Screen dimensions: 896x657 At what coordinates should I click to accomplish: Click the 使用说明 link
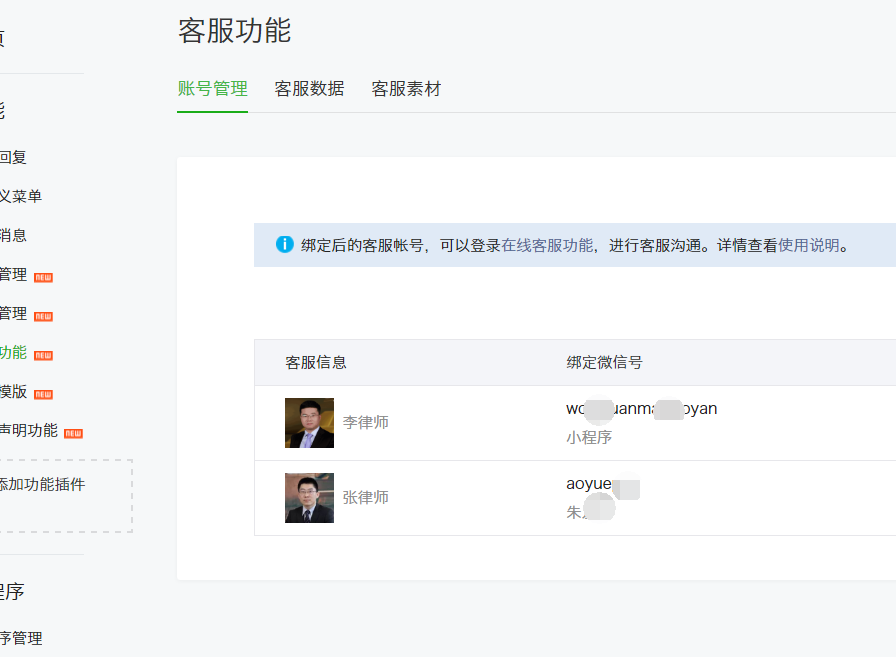click(809, 245)
